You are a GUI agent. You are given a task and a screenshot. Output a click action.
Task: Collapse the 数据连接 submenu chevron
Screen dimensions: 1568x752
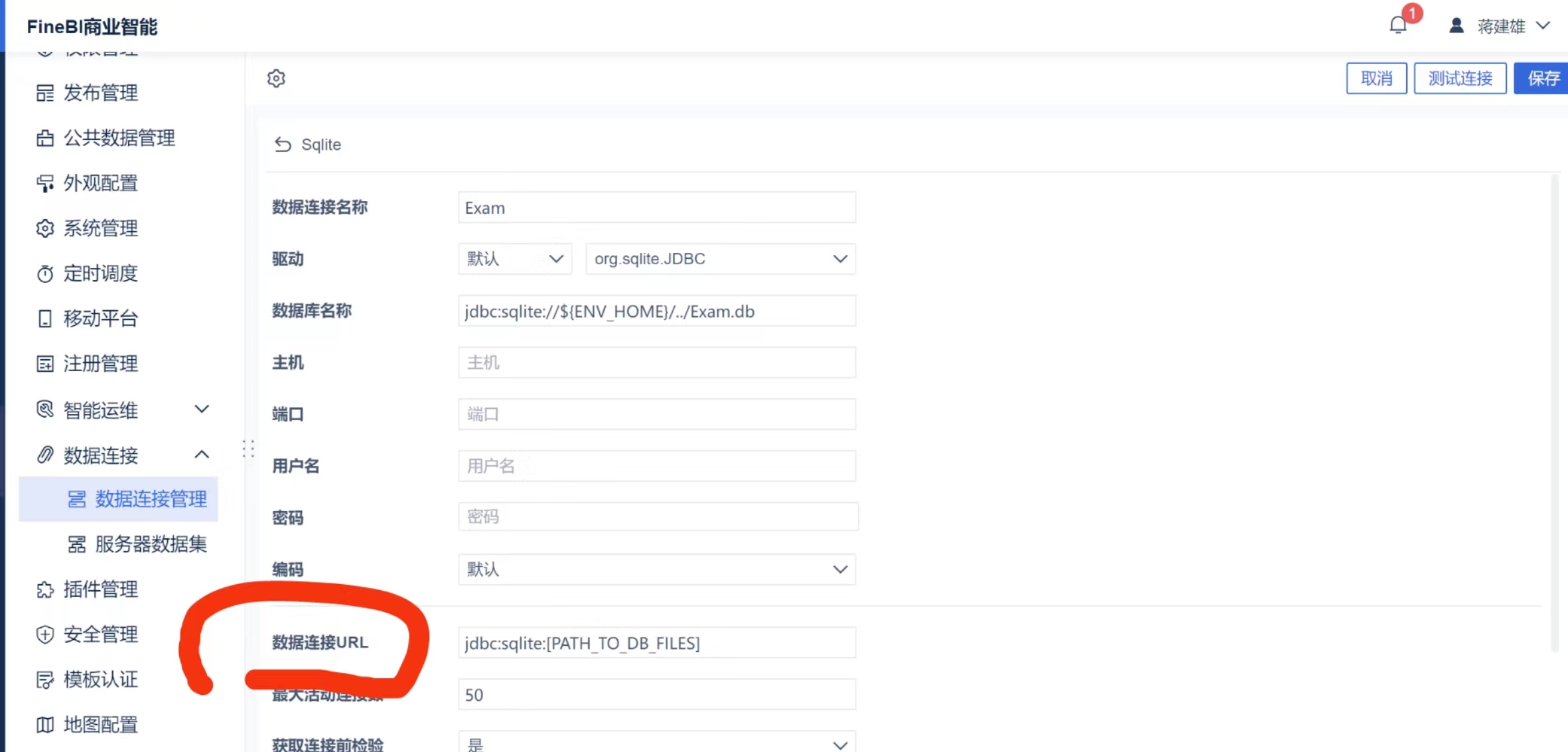tap(202, 455)
